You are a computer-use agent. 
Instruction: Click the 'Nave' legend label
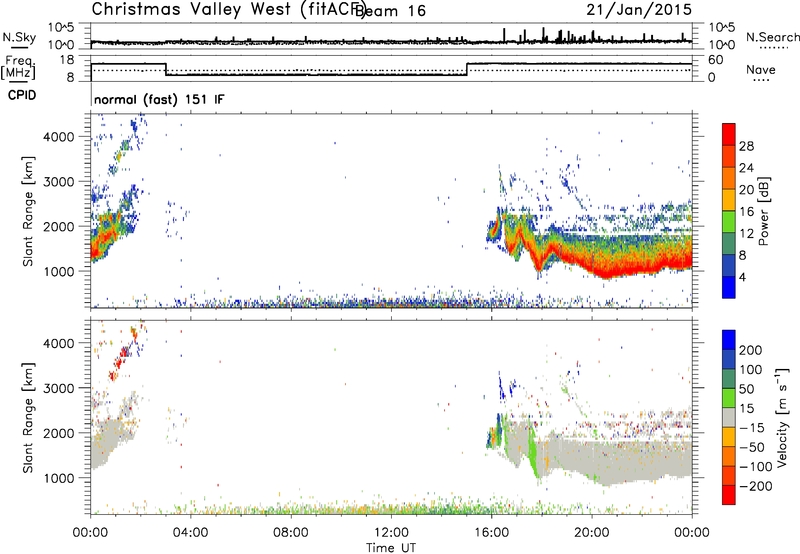761,69
